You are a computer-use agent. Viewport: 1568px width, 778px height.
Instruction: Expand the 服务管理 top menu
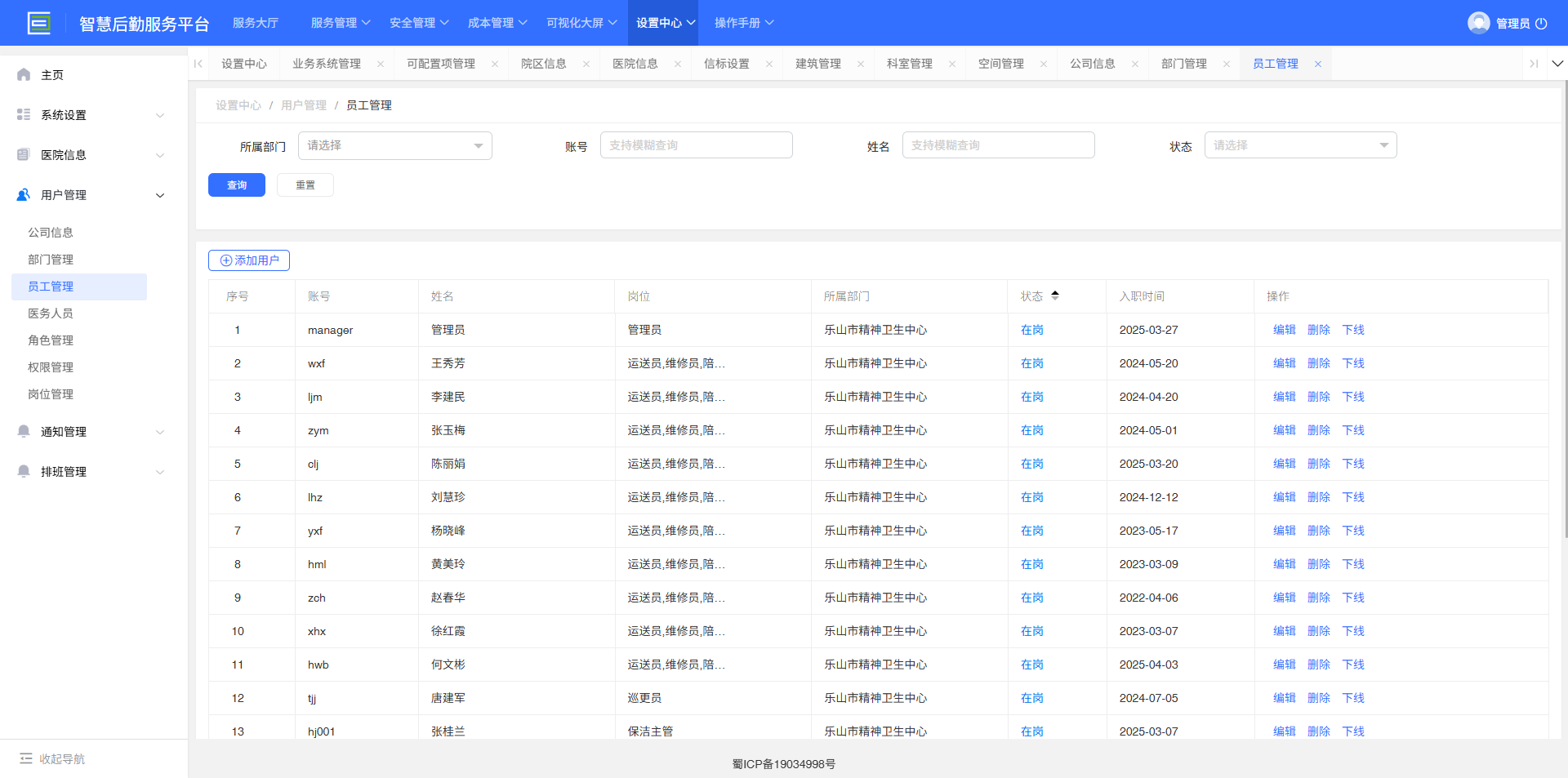click(x=341, y=23)
